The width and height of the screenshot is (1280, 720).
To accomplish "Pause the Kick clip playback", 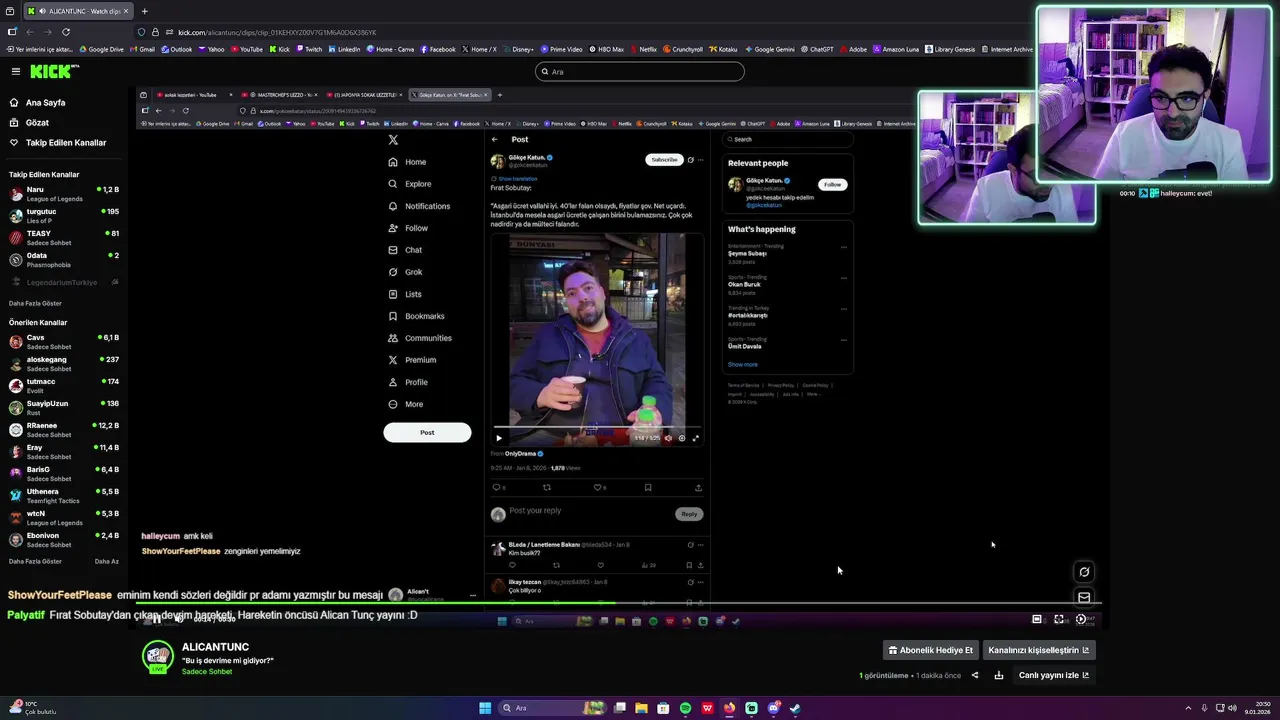I will pyautogui.click(x=155, y=620).
